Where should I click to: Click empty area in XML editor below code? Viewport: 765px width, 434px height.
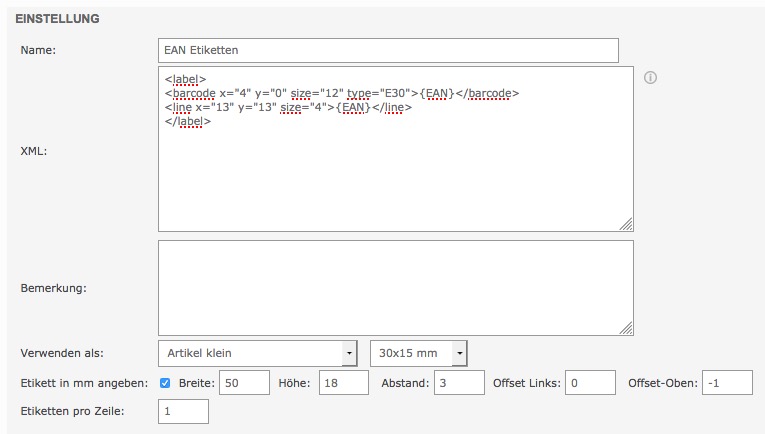click(395, 180)
